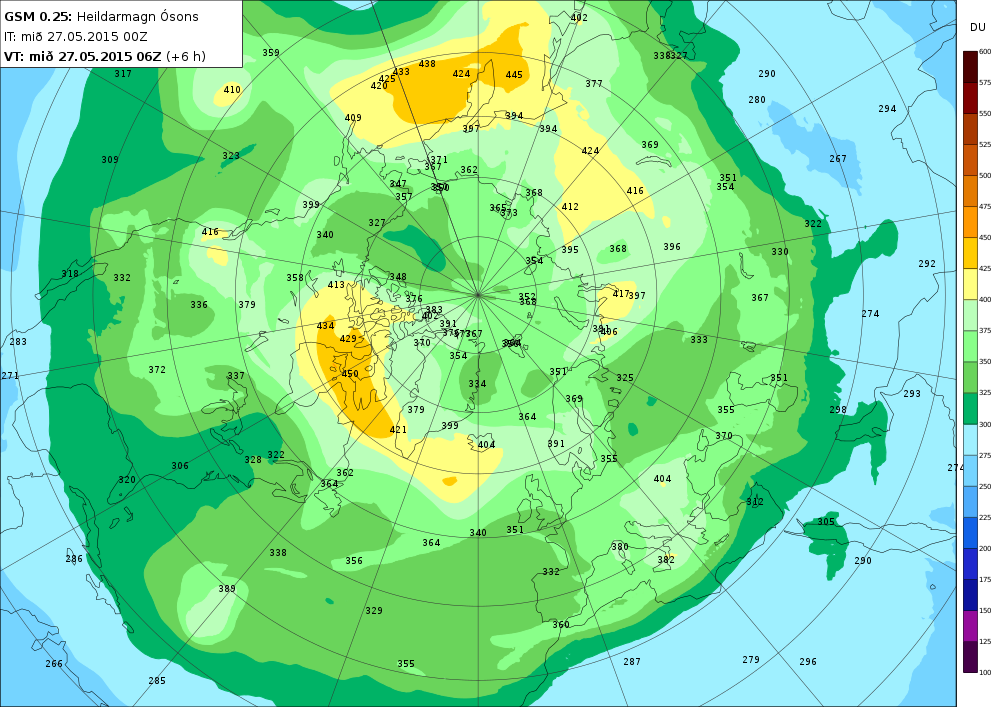Click the '250' tick label on the scale
The image size is (1000, 707).
(985, 486)
